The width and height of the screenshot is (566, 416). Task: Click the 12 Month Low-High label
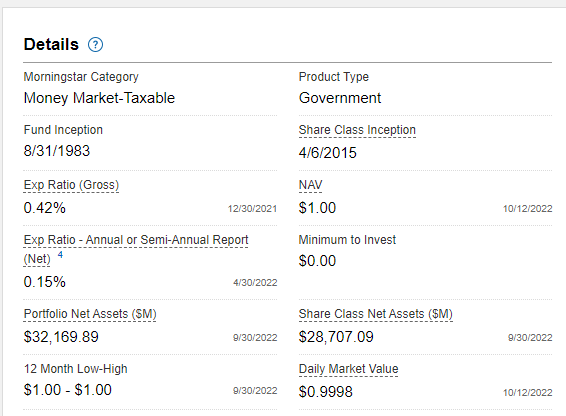(75, 369)
